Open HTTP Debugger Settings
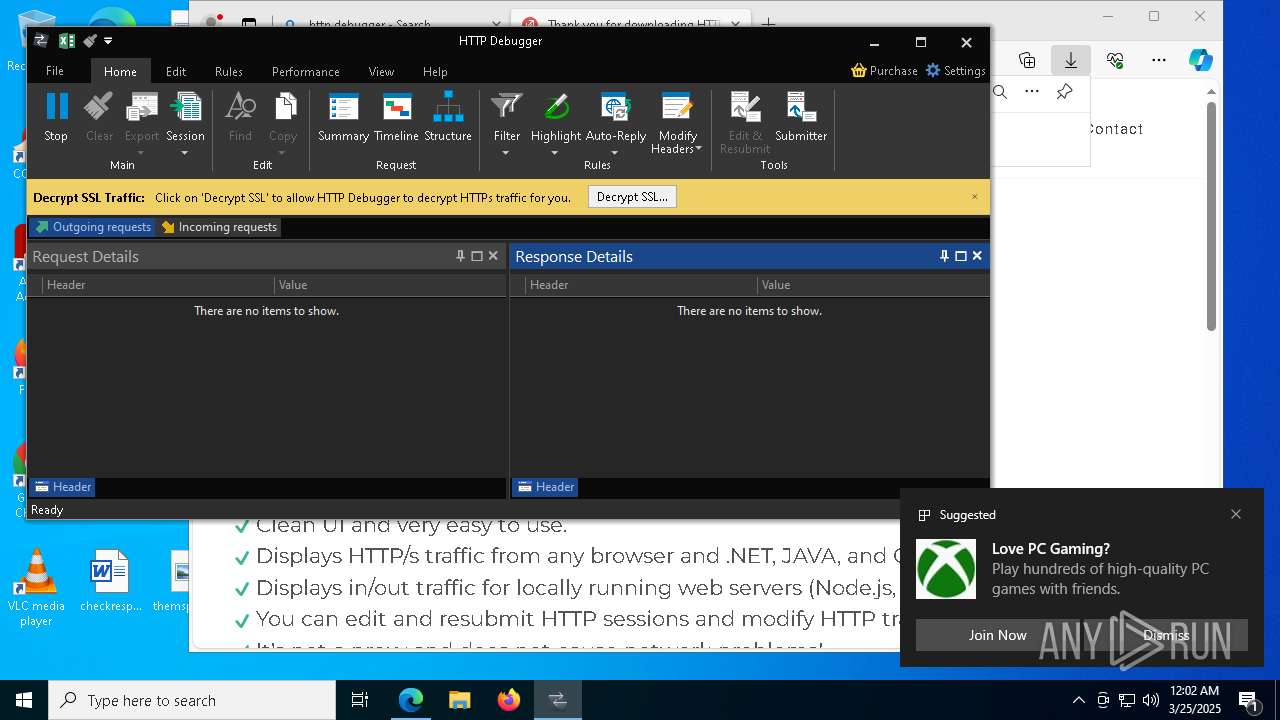The image size is (1280, 720). pos(955,70)
